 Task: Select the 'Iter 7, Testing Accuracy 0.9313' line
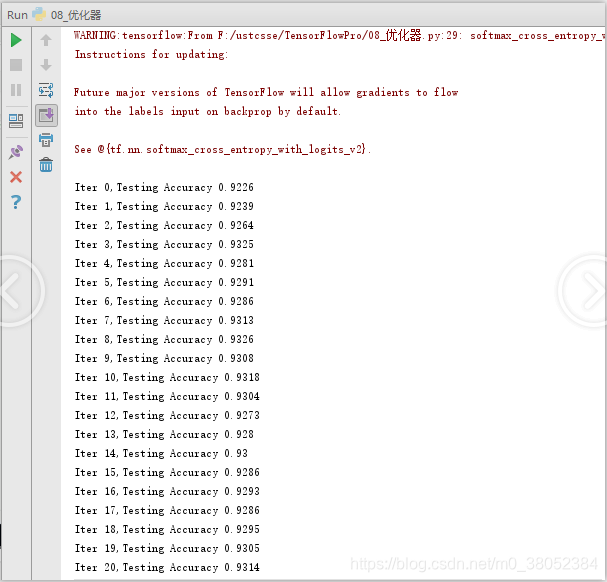point(164,320)
